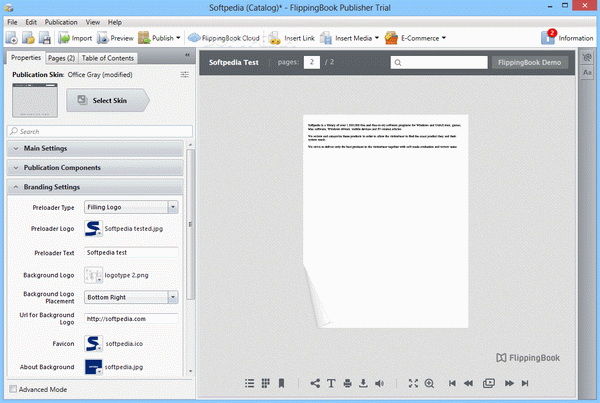
Task: Expand the Publication Components section
Action: tap(95, 168)
